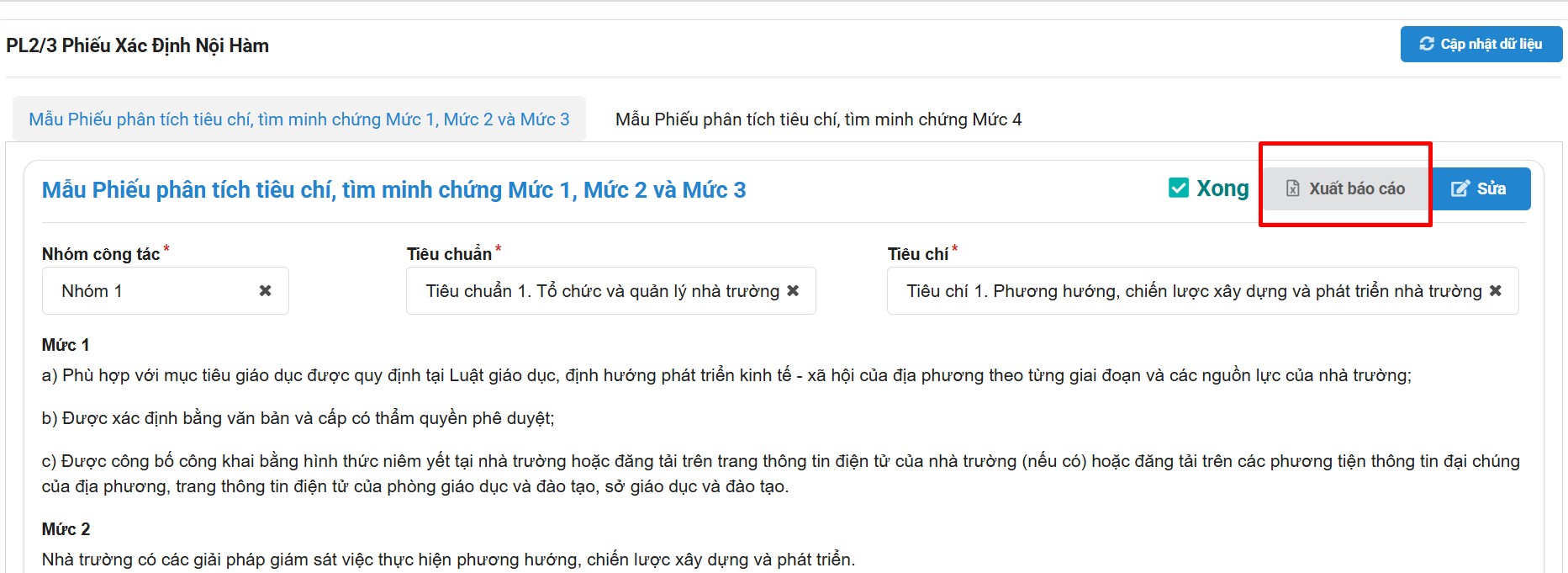Remove the selected Tiêu chuẩn 1 with X

pyautogui.click(x=793, y=290)
